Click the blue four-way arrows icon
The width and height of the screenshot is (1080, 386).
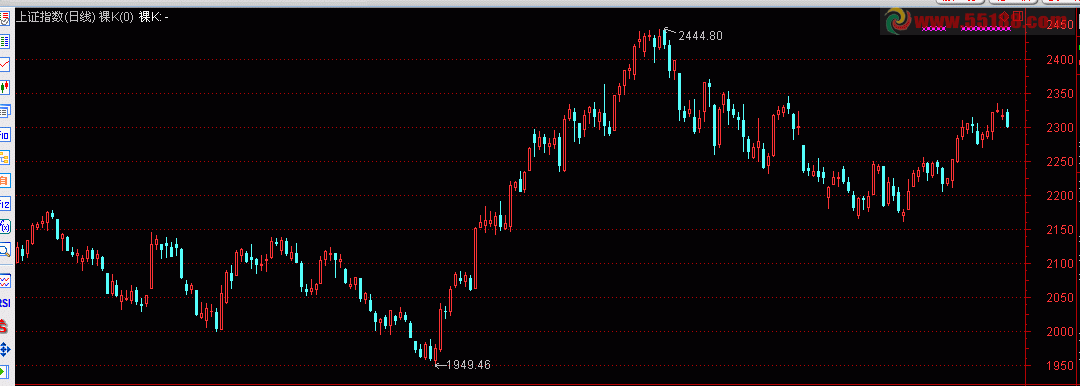[5, 349]
